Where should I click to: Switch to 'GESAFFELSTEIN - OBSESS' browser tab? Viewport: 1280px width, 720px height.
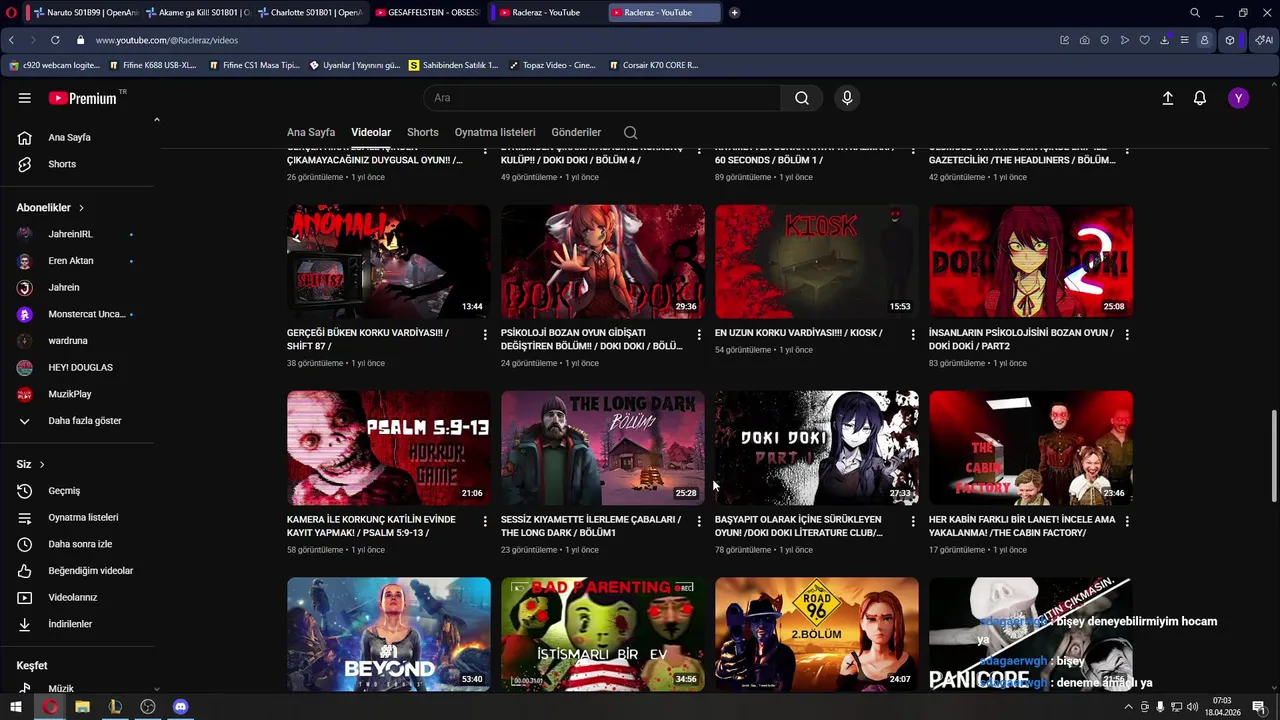[x=428, y=13]
